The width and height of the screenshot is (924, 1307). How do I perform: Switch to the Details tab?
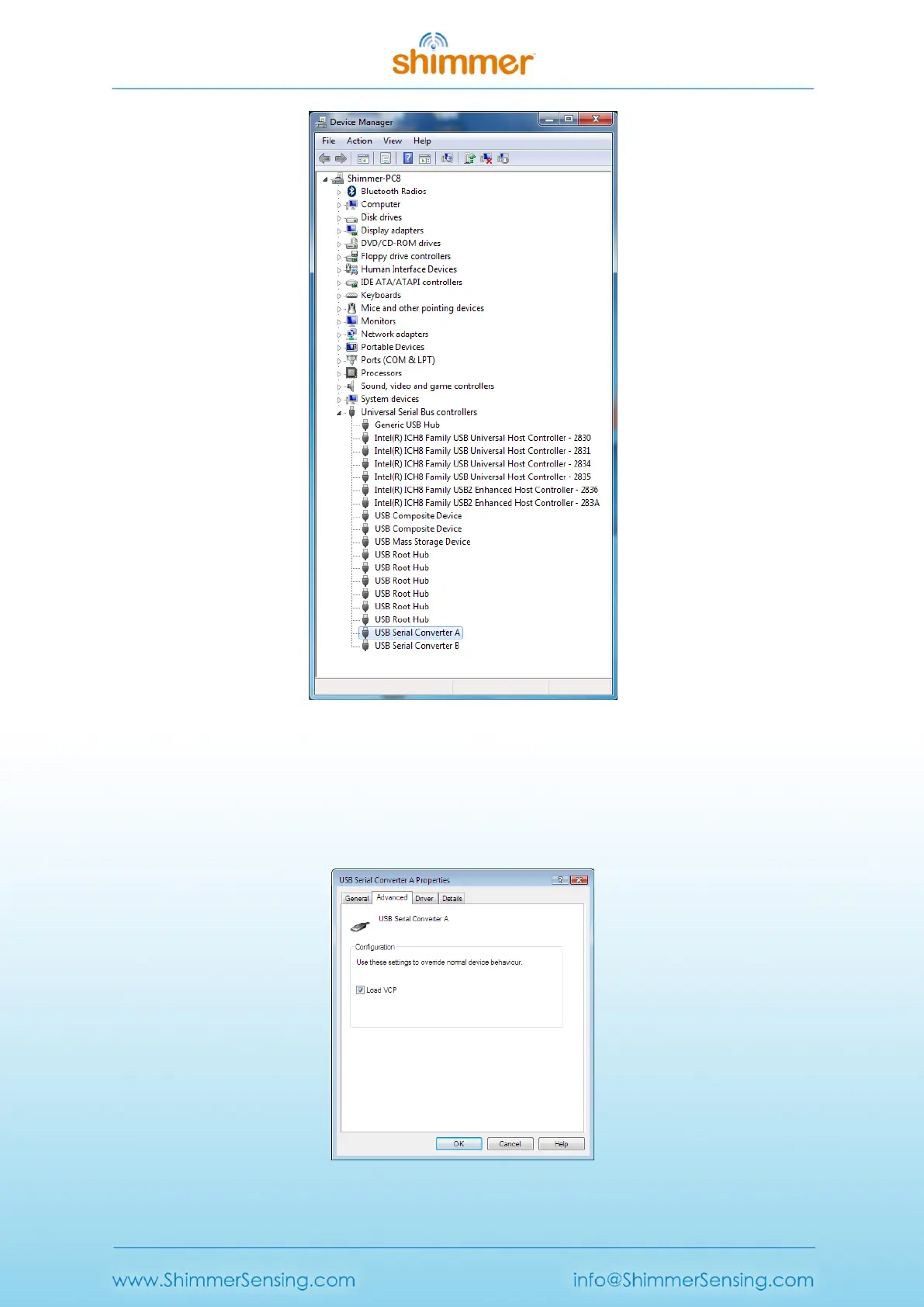[x=452, y=898]
